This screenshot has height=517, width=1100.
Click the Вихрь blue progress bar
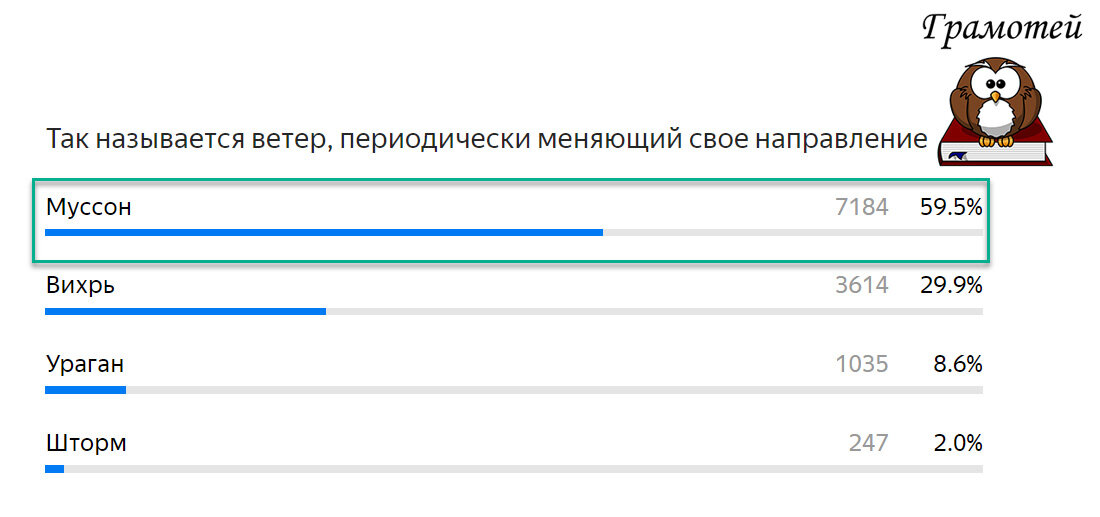pyautogui.click(x=185, y=311)
